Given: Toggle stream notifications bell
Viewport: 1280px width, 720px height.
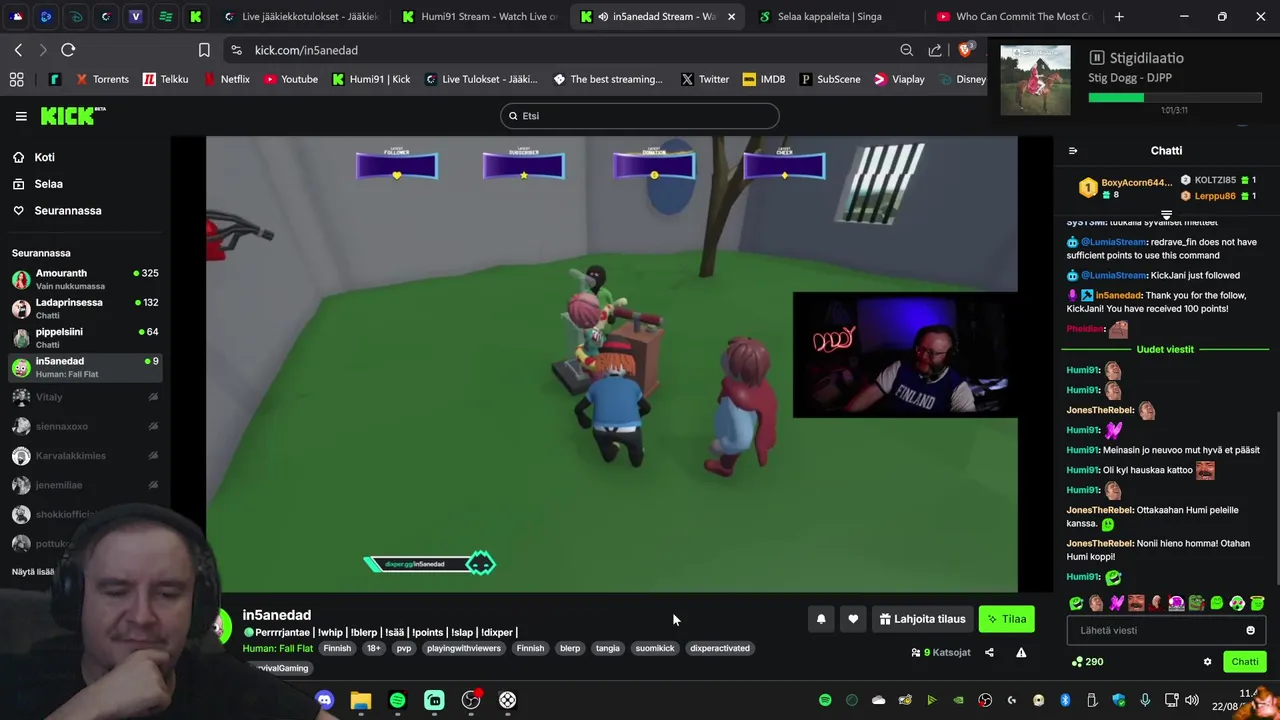Looking at the screenshot, I should (821, 619).
